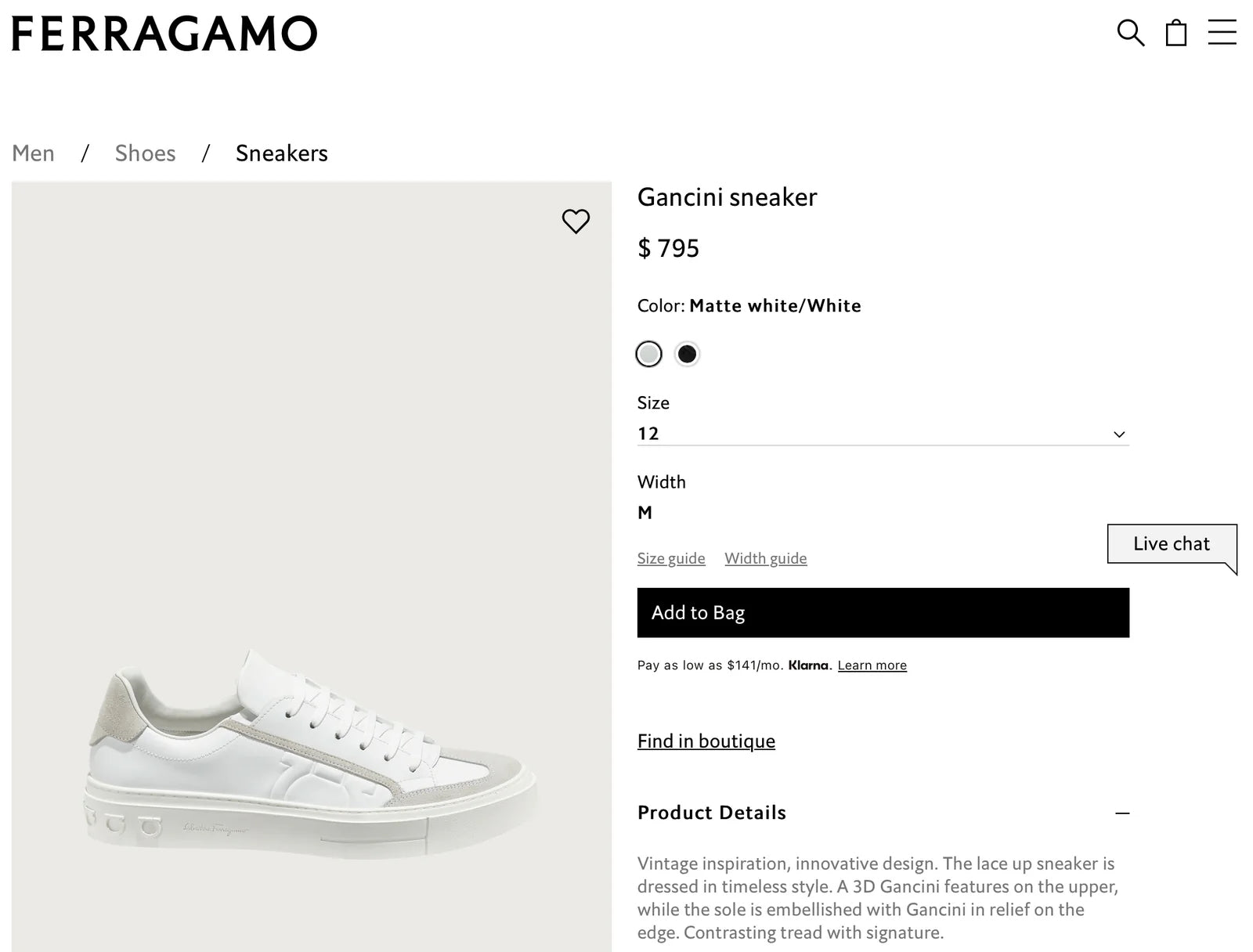Open the Width guide link
Image resolution: width=1253 pixels, height=952 pixels.
click(x=766, y=557)
